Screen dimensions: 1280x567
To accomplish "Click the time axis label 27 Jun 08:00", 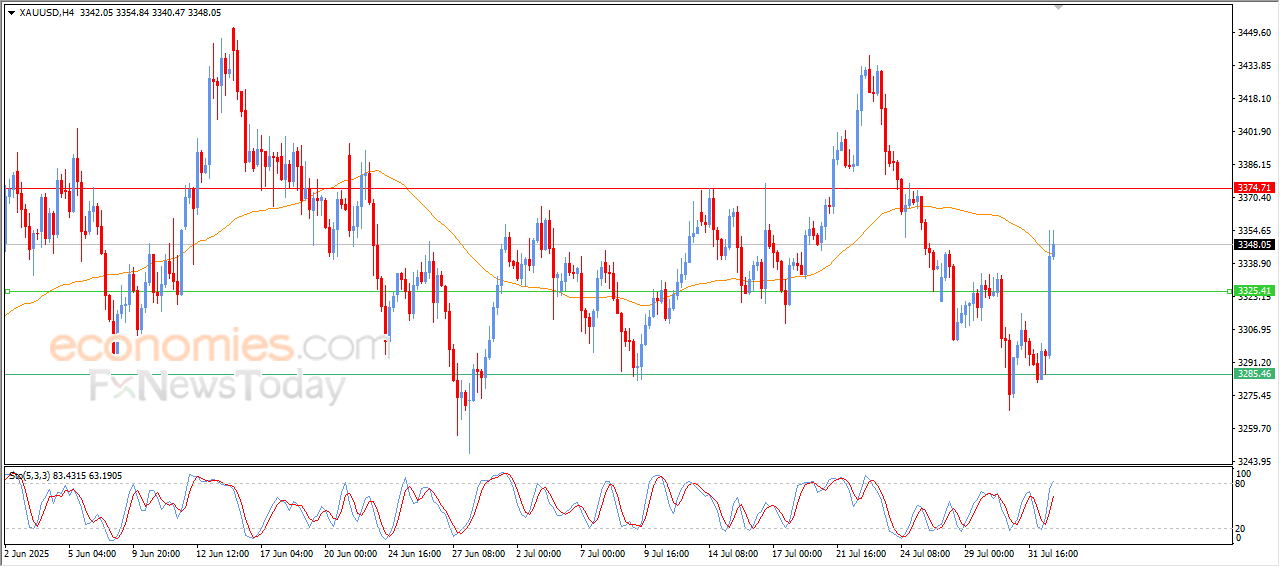I will pos(478,552).
